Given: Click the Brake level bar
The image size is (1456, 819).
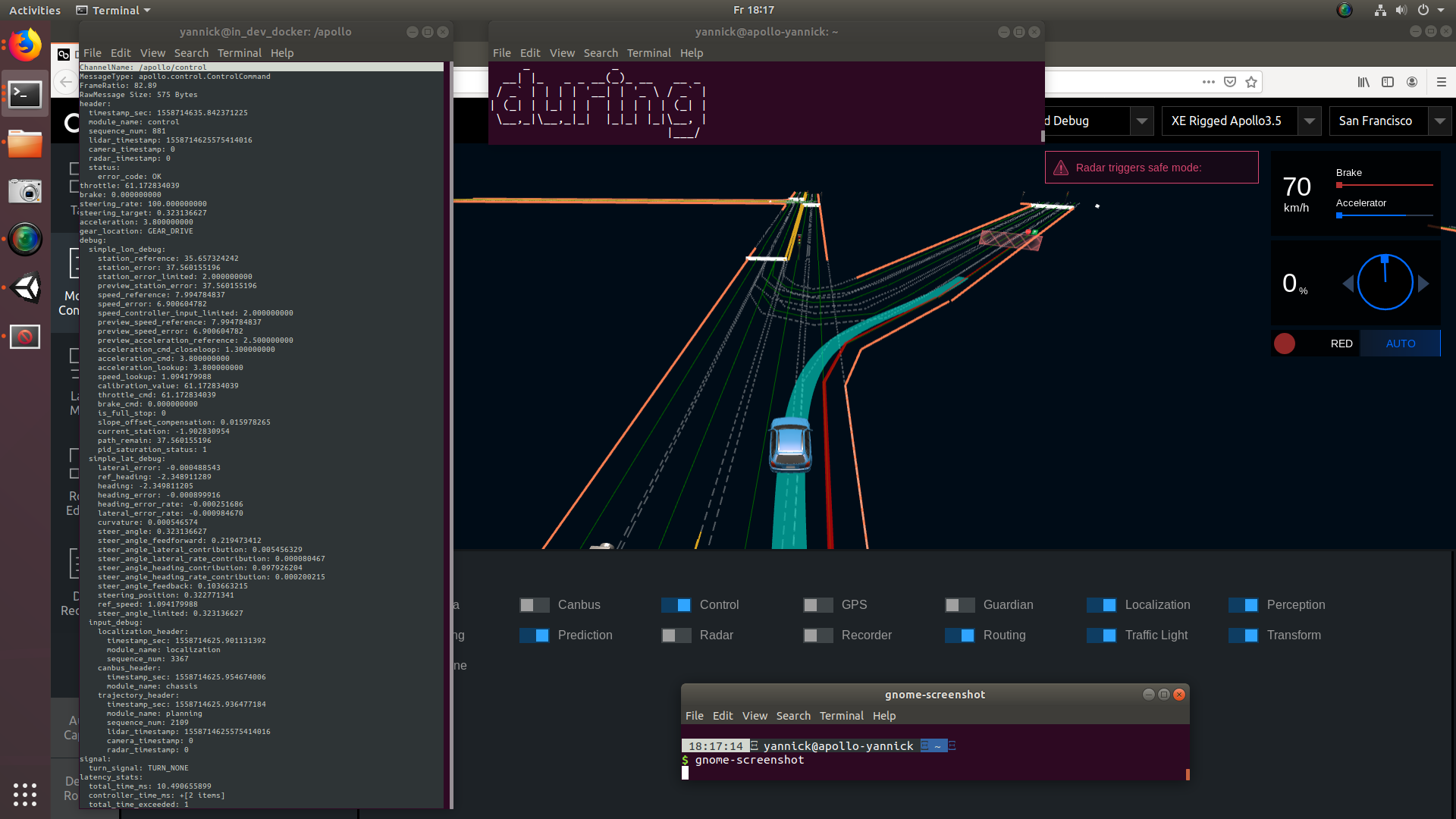Looking at the screenshot, I should point(1385,185).
